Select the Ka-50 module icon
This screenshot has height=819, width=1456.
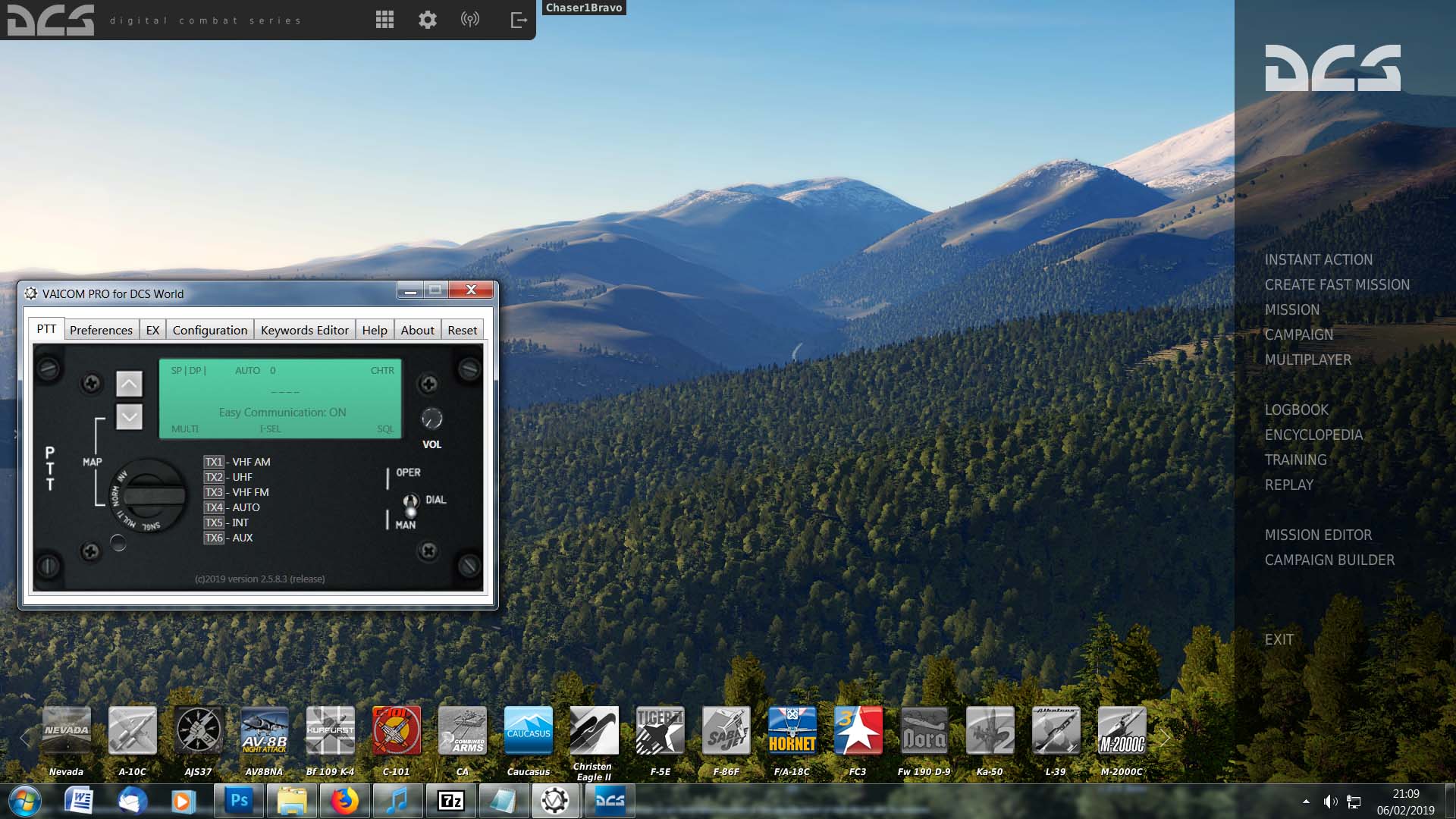[990, 730]
